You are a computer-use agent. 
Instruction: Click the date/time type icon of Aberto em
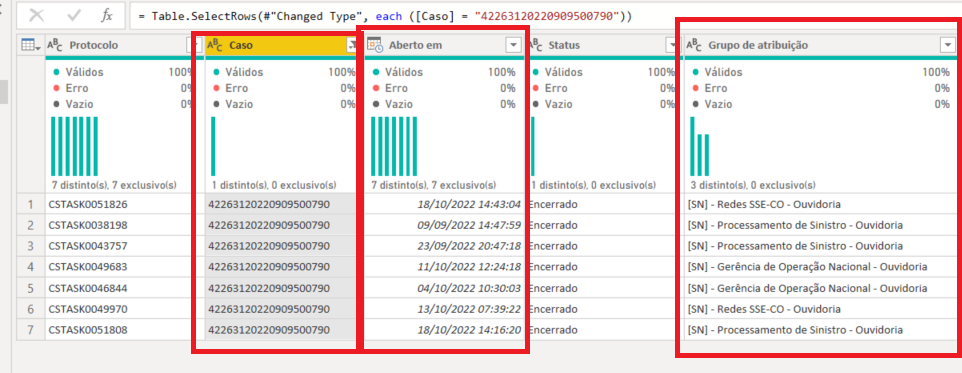coord(375,45)
